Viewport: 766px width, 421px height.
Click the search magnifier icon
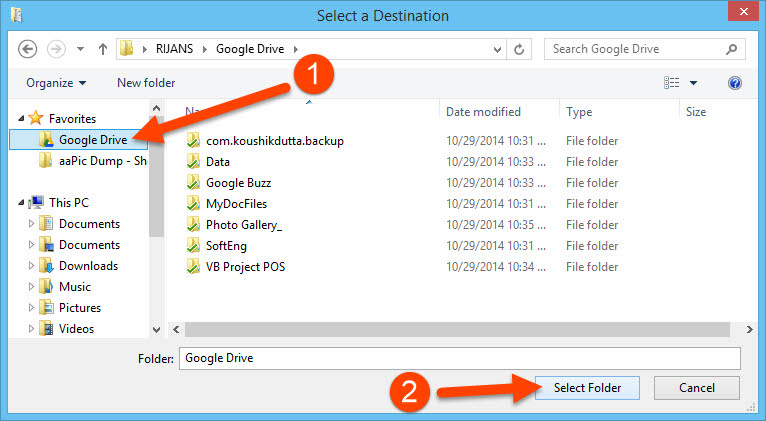click(731, 49)
